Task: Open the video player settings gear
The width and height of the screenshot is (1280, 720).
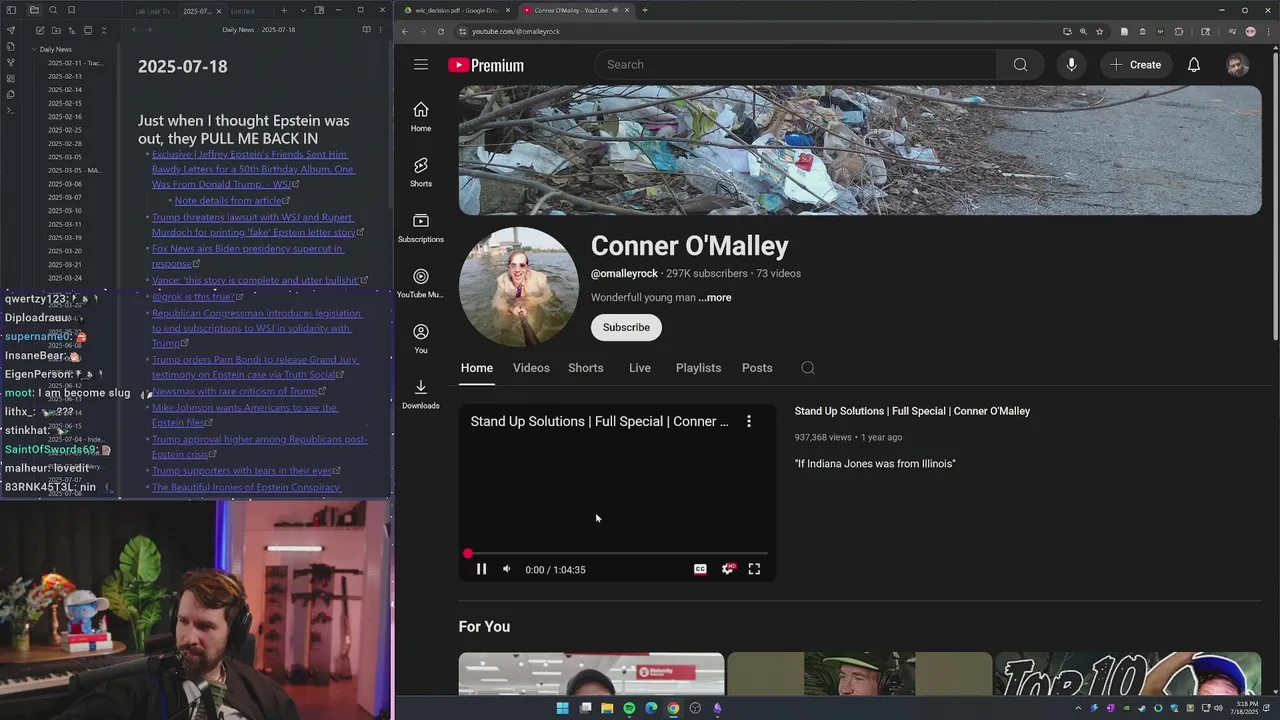Action: click(x=728, y=569)
